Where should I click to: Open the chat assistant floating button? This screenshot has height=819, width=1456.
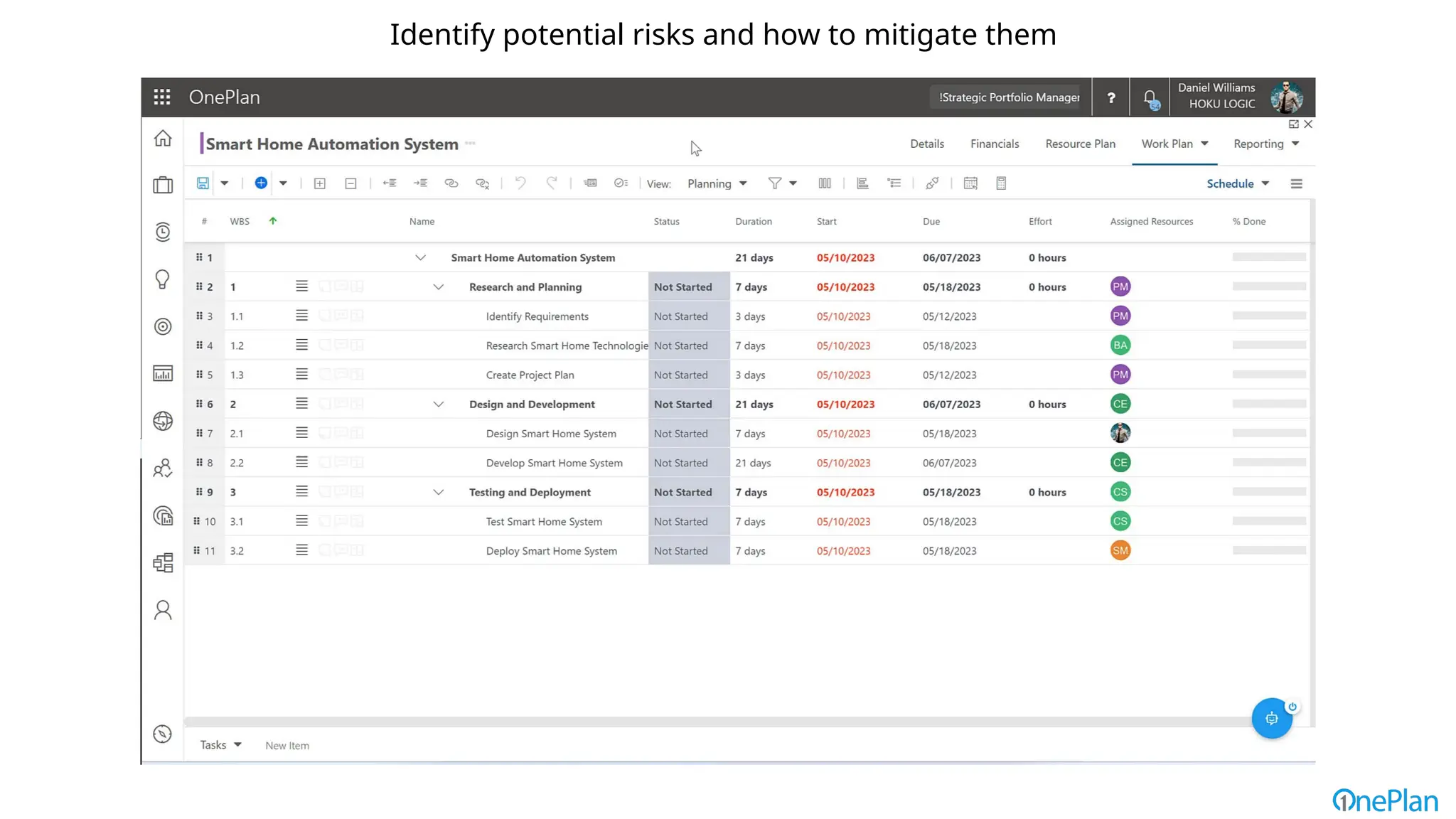coord(1272,718)
